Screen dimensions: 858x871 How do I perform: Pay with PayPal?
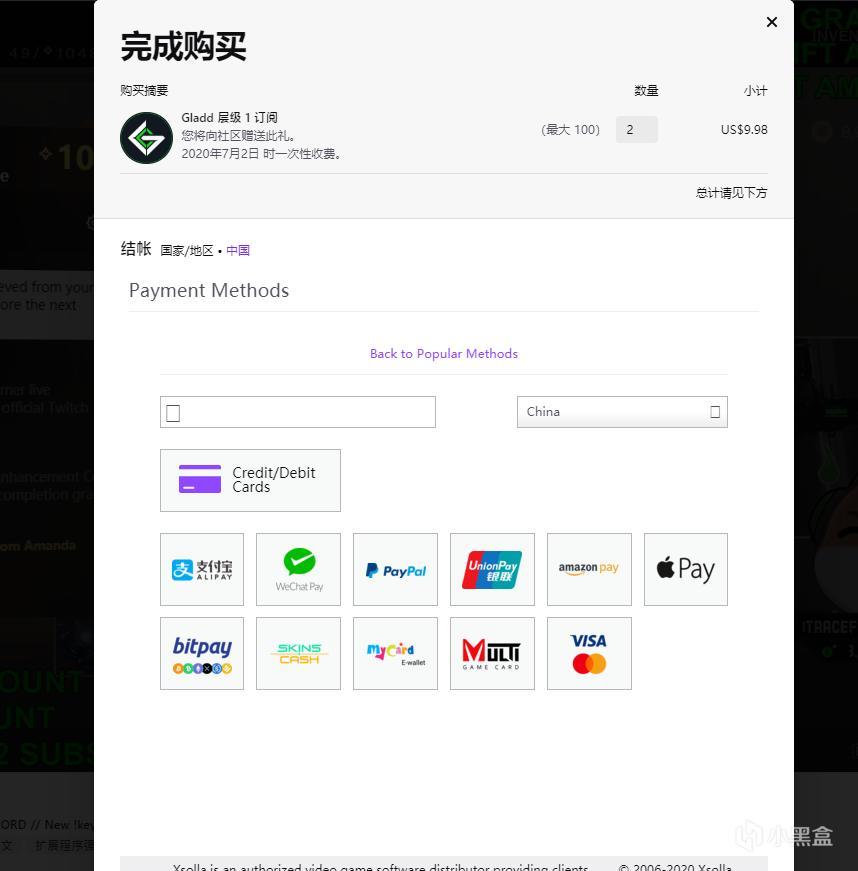pos(395,569)
